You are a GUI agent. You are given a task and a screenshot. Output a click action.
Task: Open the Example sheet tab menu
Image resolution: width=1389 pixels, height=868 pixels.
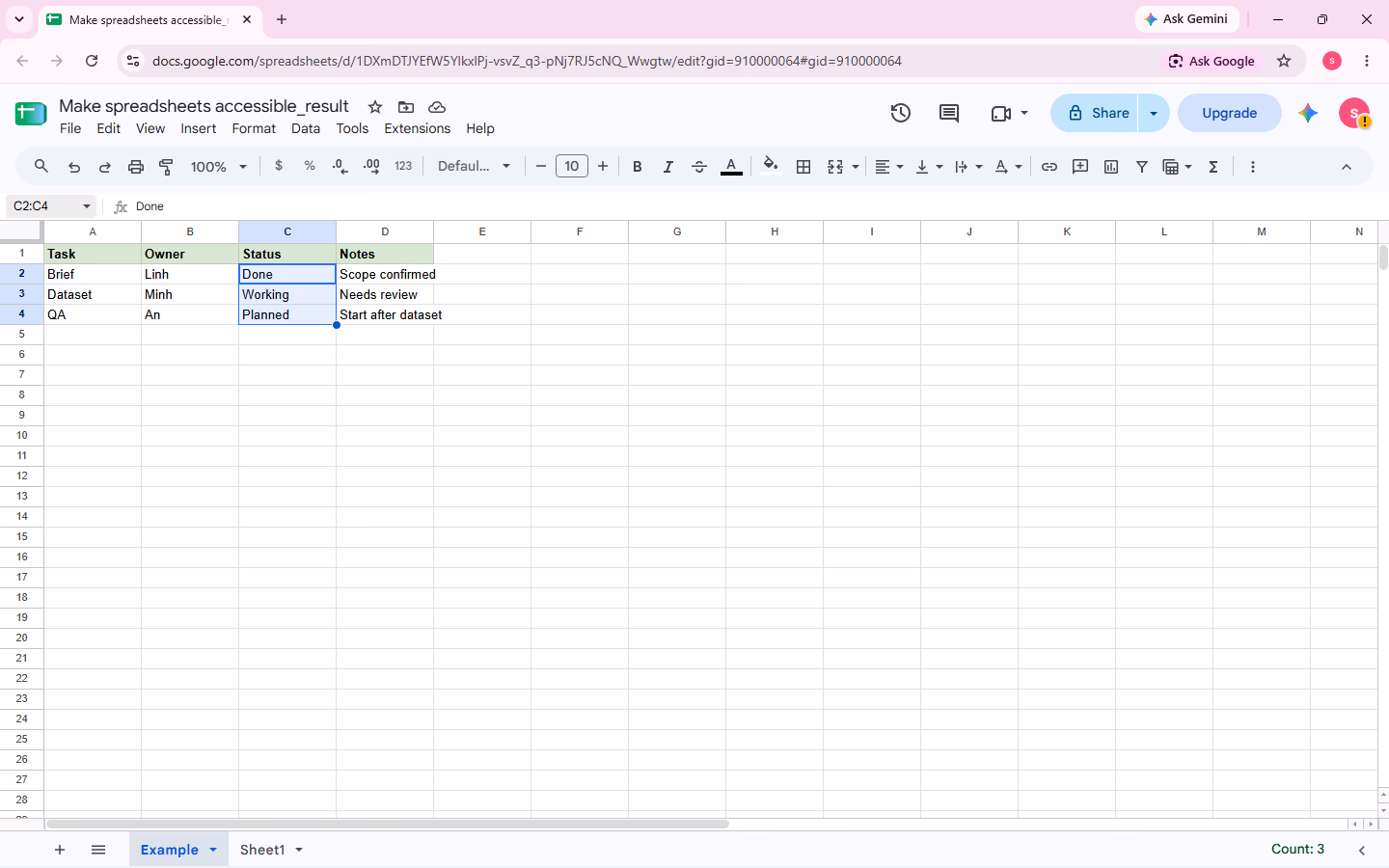click(x=213, y=850)
